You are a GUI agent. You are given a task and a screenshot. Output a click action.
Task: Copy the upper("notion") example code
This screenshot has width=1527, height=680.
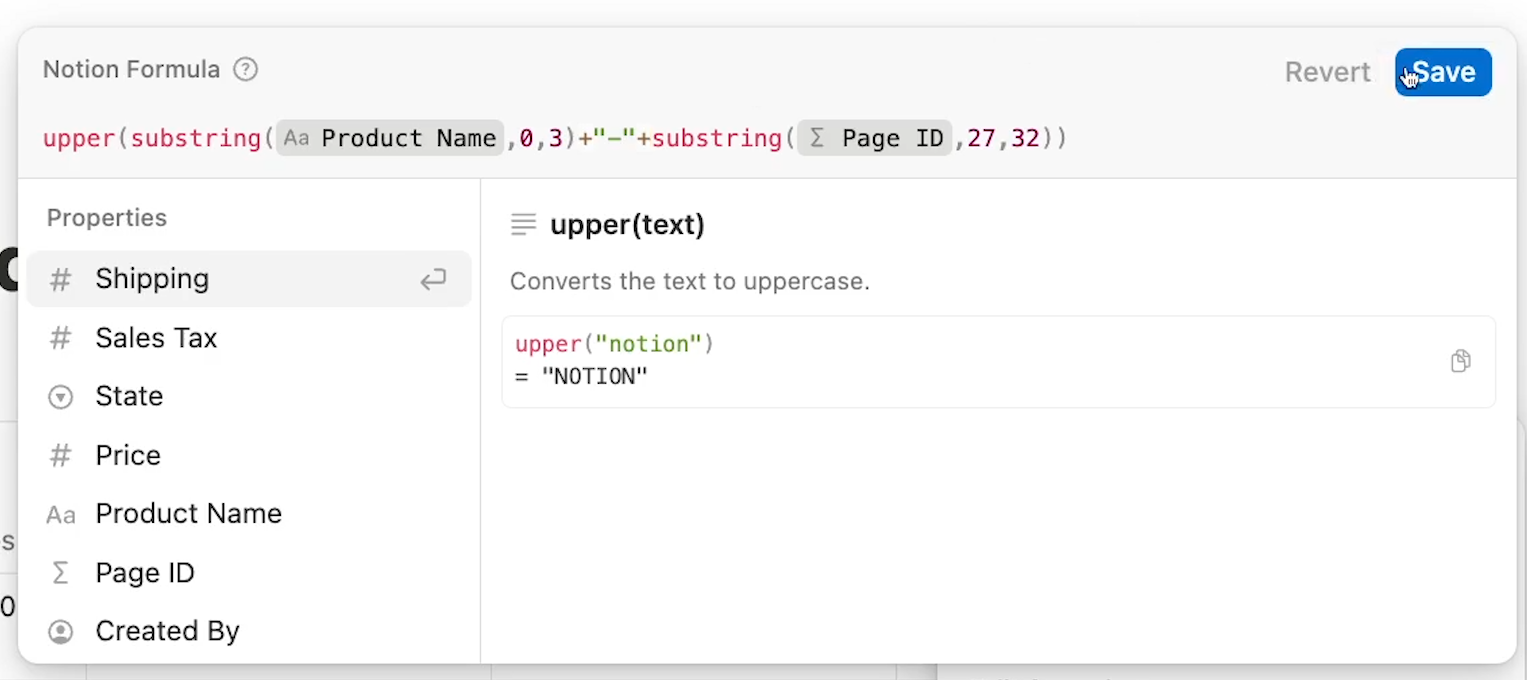(x=1460, y=361)
